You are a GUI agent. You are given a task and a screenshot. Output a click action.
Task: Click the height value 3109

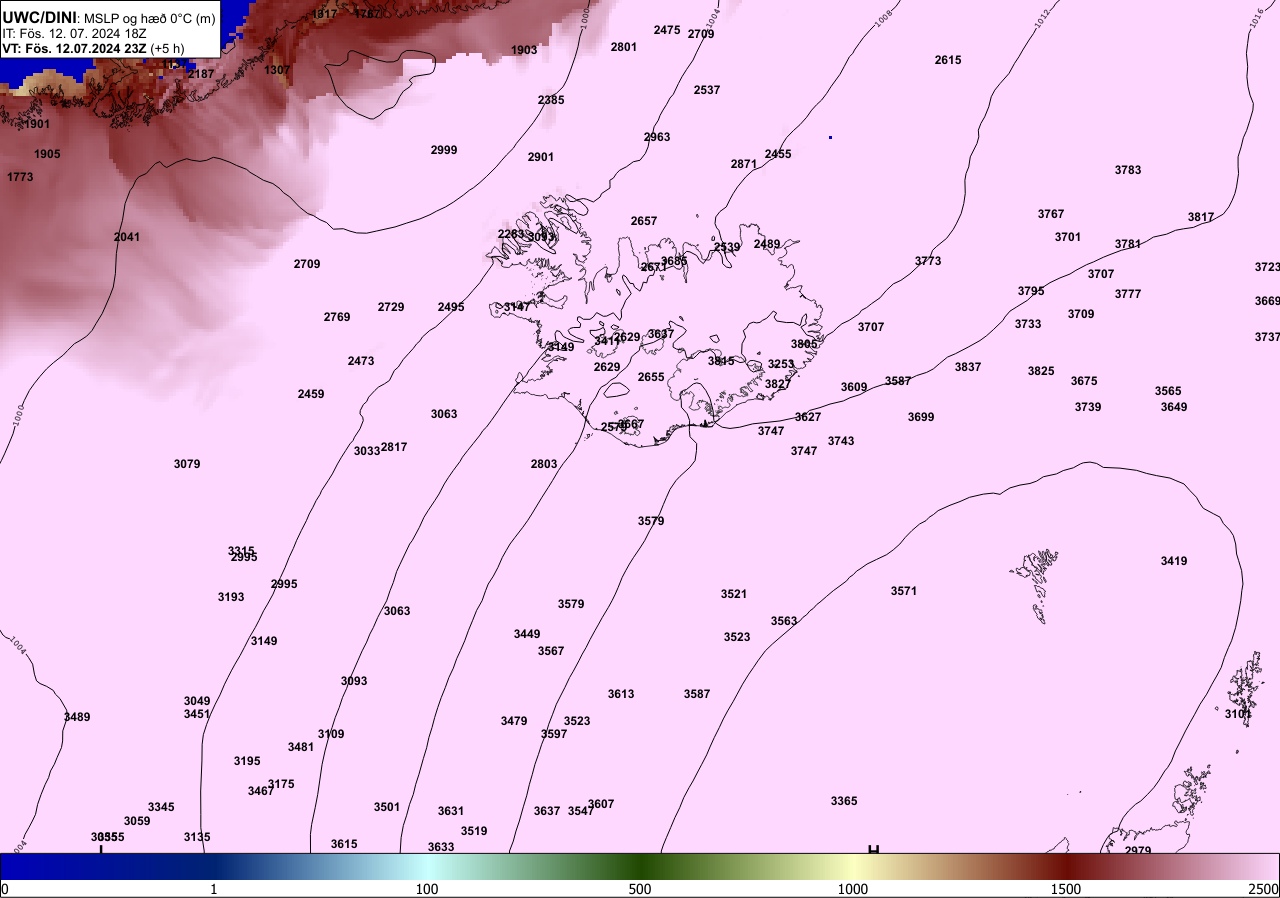[x=331, y=734]
